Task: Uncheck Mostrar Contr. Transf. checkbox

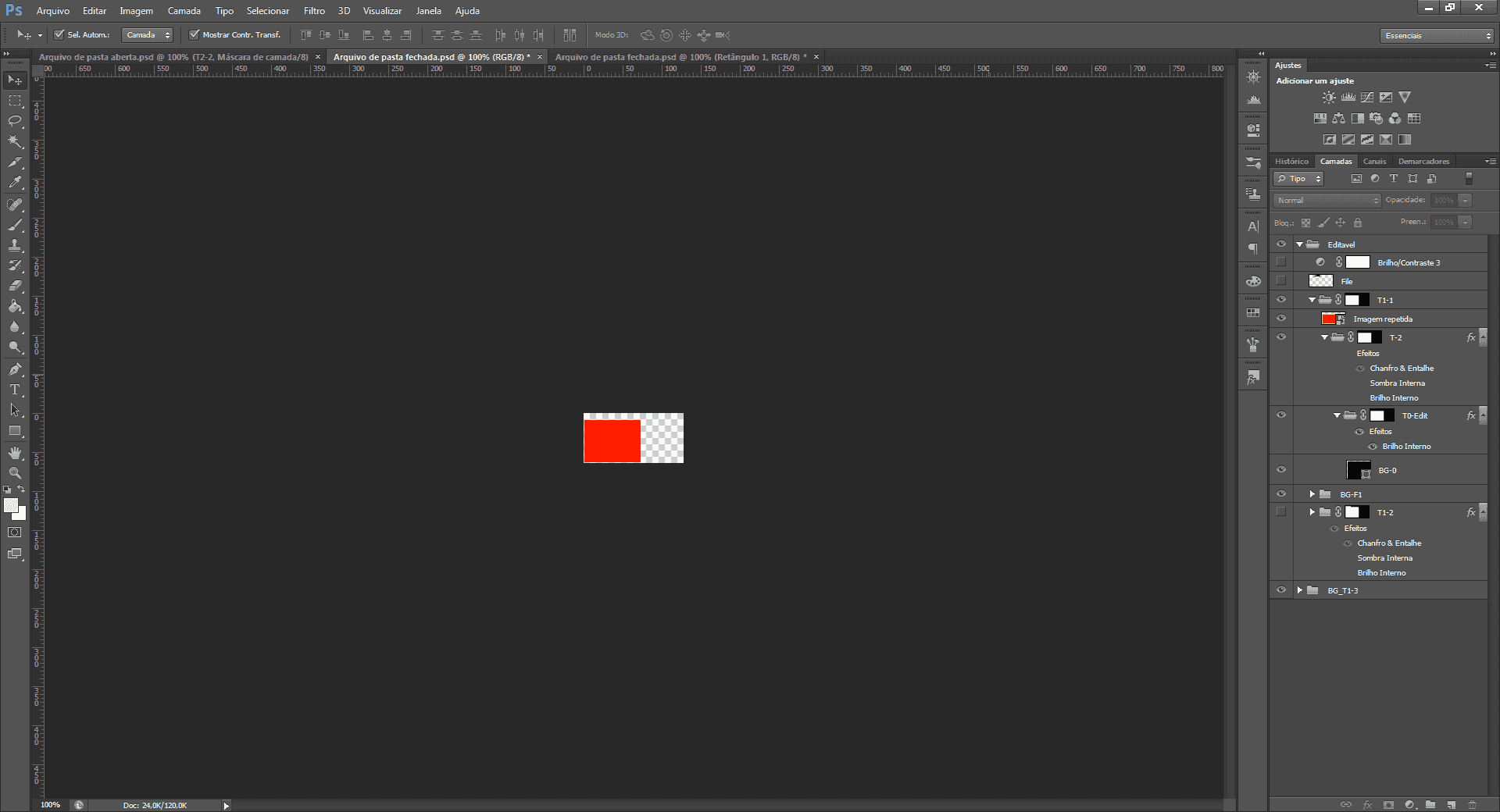Action: (195, 34)
